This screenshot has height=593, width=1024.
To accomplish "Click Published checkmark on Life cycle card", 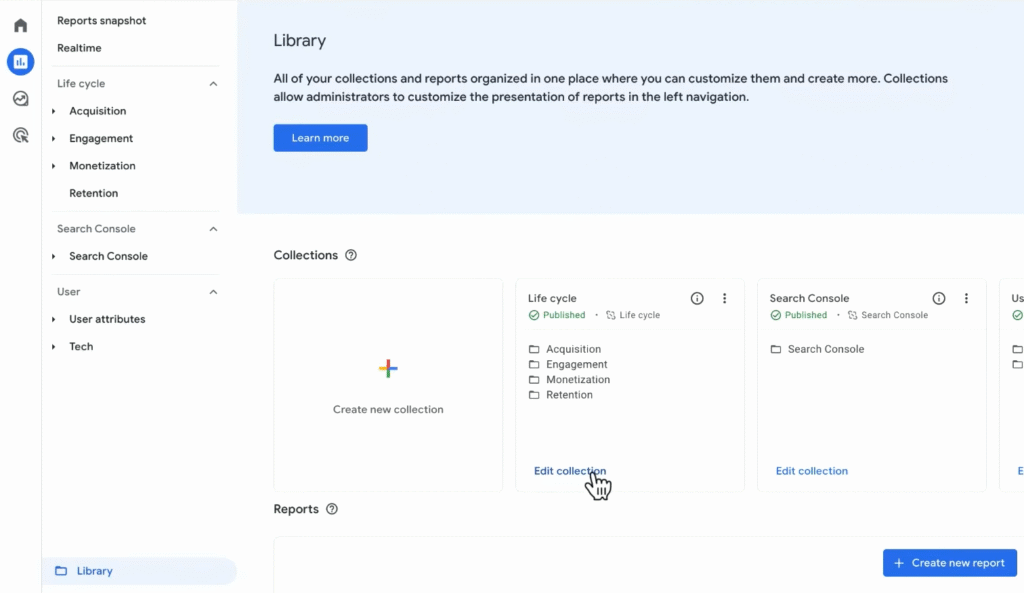I will 534,315.
